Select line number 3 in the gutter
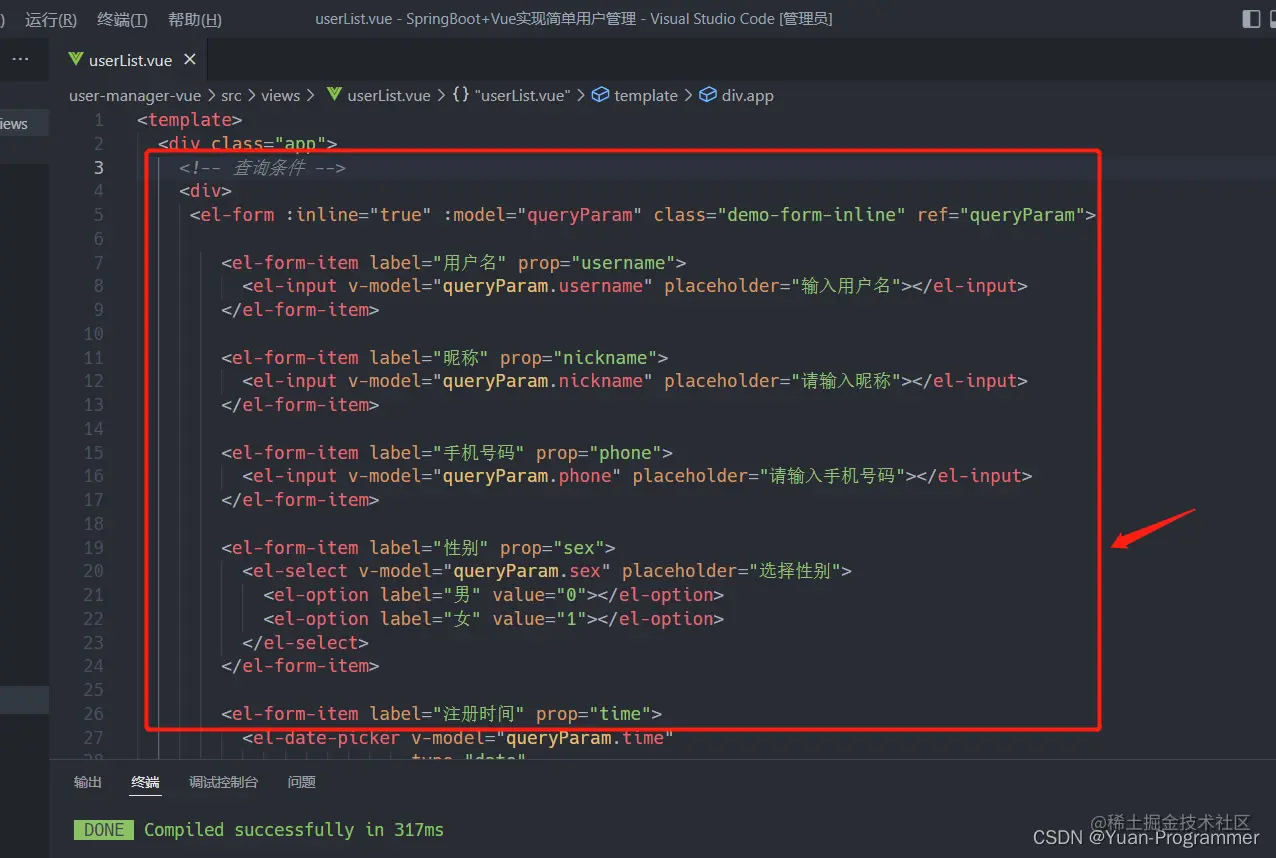This screenshot has height=858, width=1276. click(98, 167)
